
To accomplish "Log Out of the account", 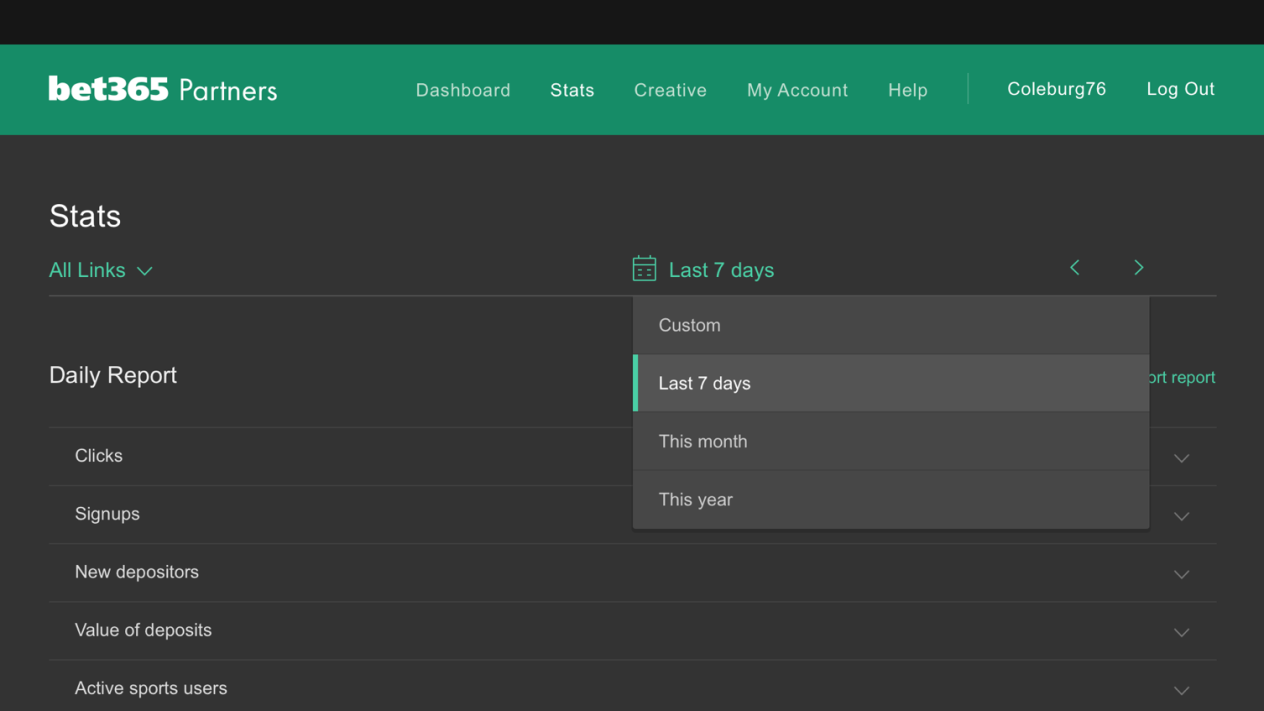I will pos(1180,89).
